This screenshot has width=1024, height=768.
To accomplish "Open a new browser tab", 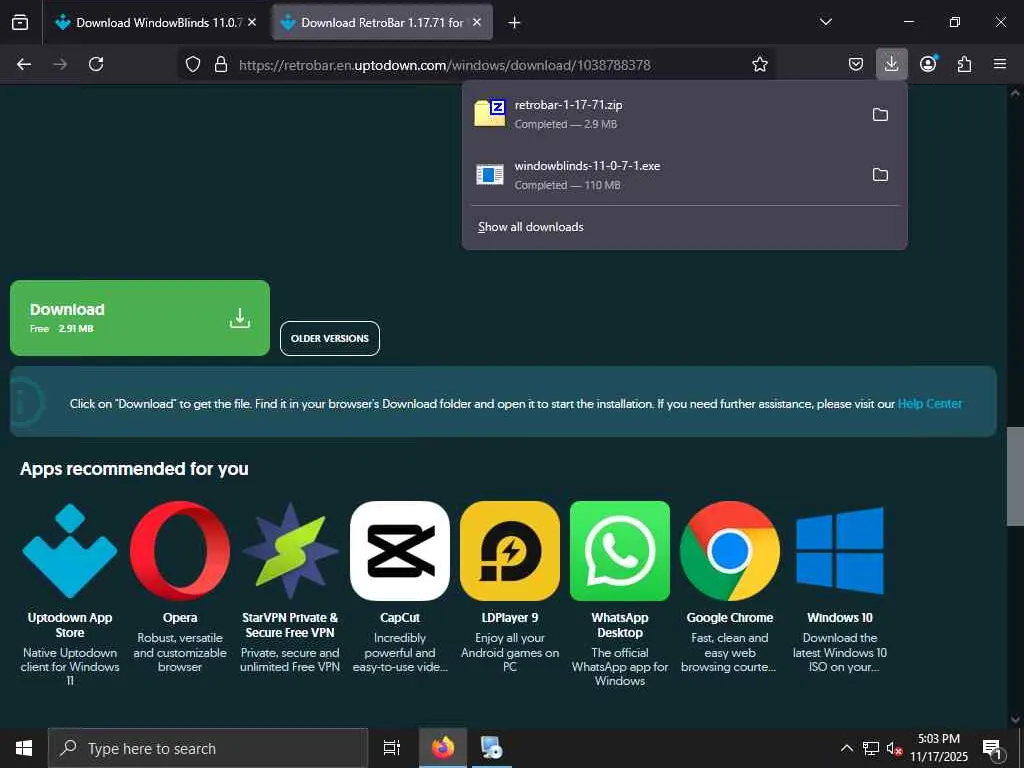I will [515, 23].
